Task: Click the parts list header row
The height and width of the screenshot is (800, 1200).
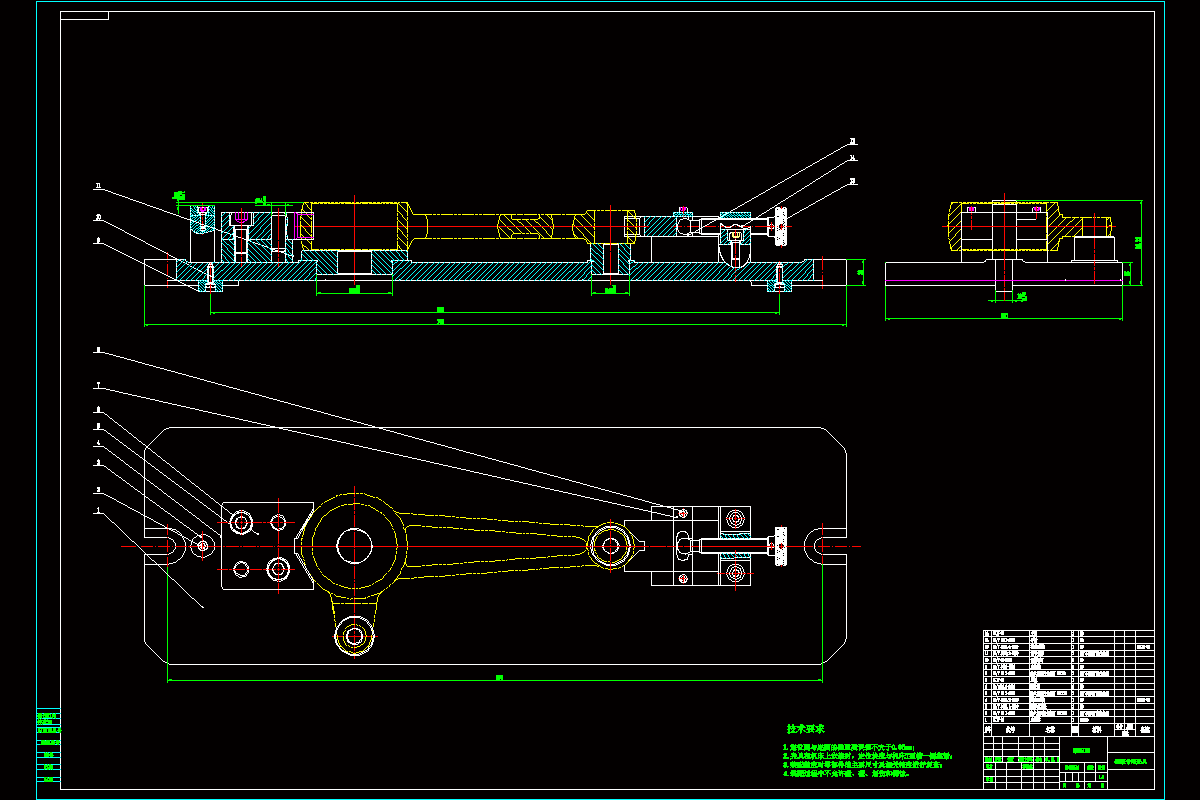Action: [1068, 729]
